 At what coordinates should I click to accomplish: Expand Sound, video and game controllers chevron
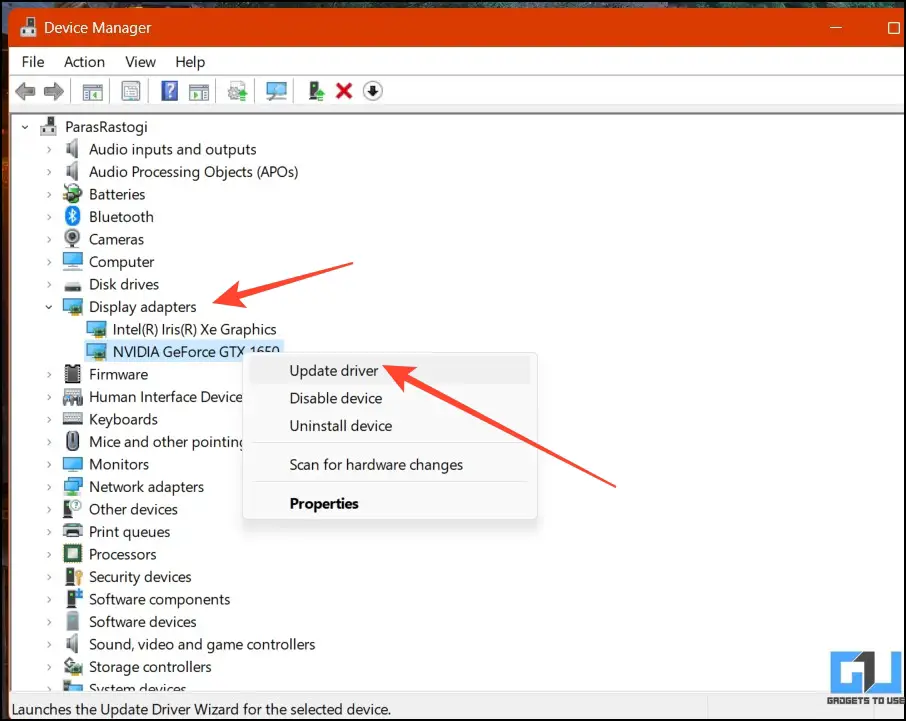click(x=49, y=644)
